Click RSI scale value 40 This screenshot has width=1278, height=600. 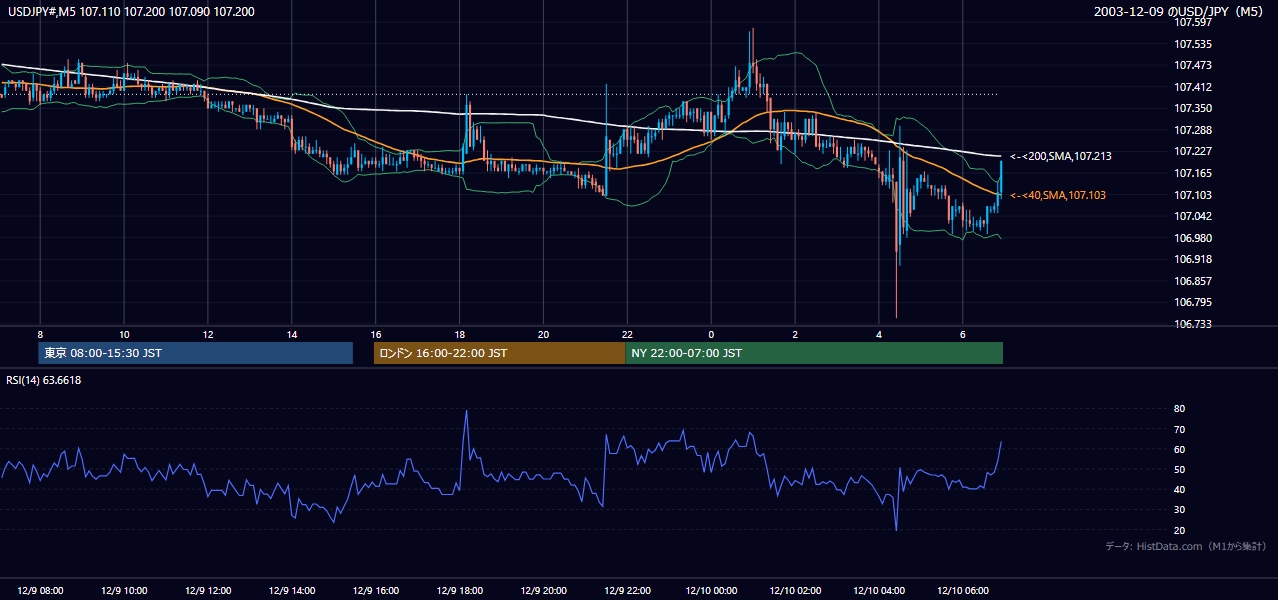(x=1179, y=489)
